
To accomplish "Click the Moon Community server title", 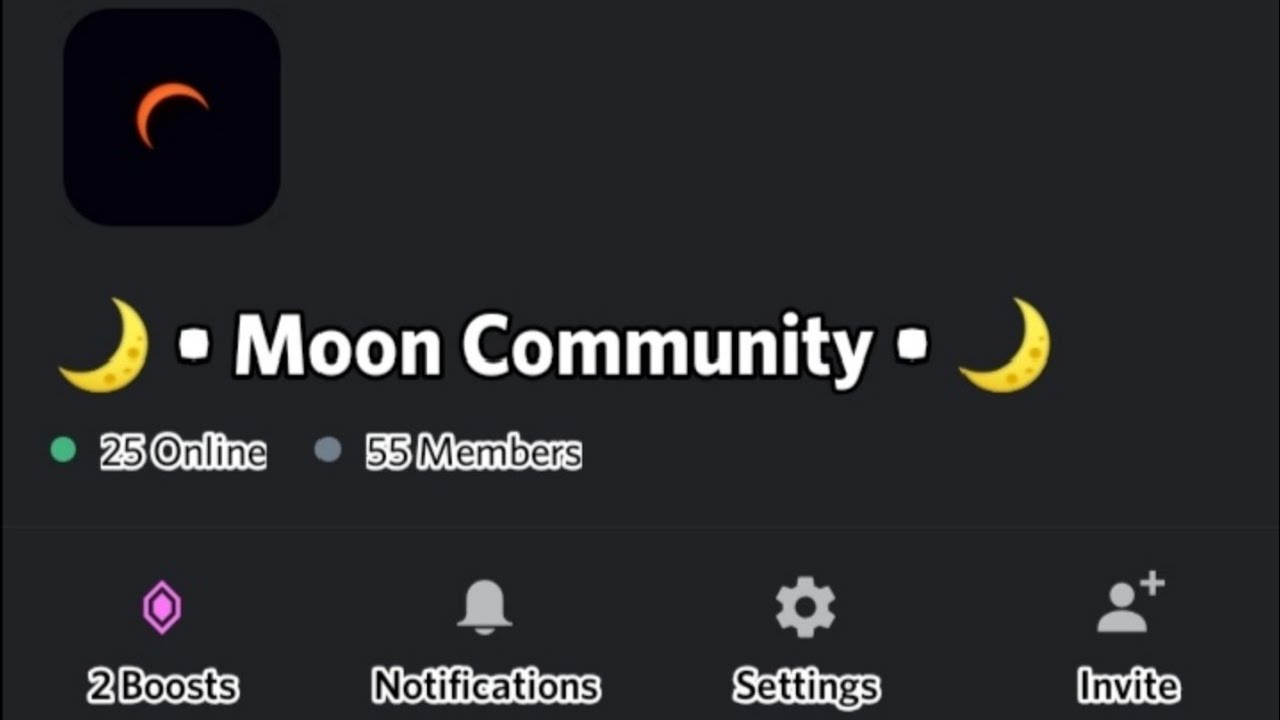I will 553,346.
